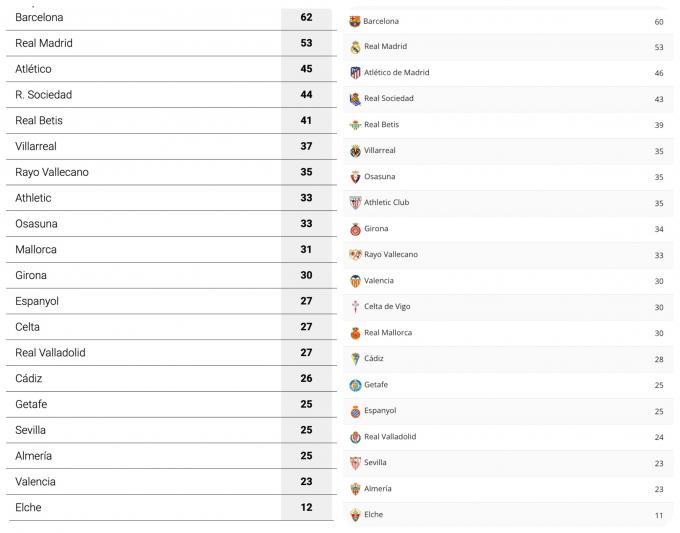Select the Sevilla crest in right table
Image resolution: width=680 pixels, height=533 pixels.
pos(355,463)
